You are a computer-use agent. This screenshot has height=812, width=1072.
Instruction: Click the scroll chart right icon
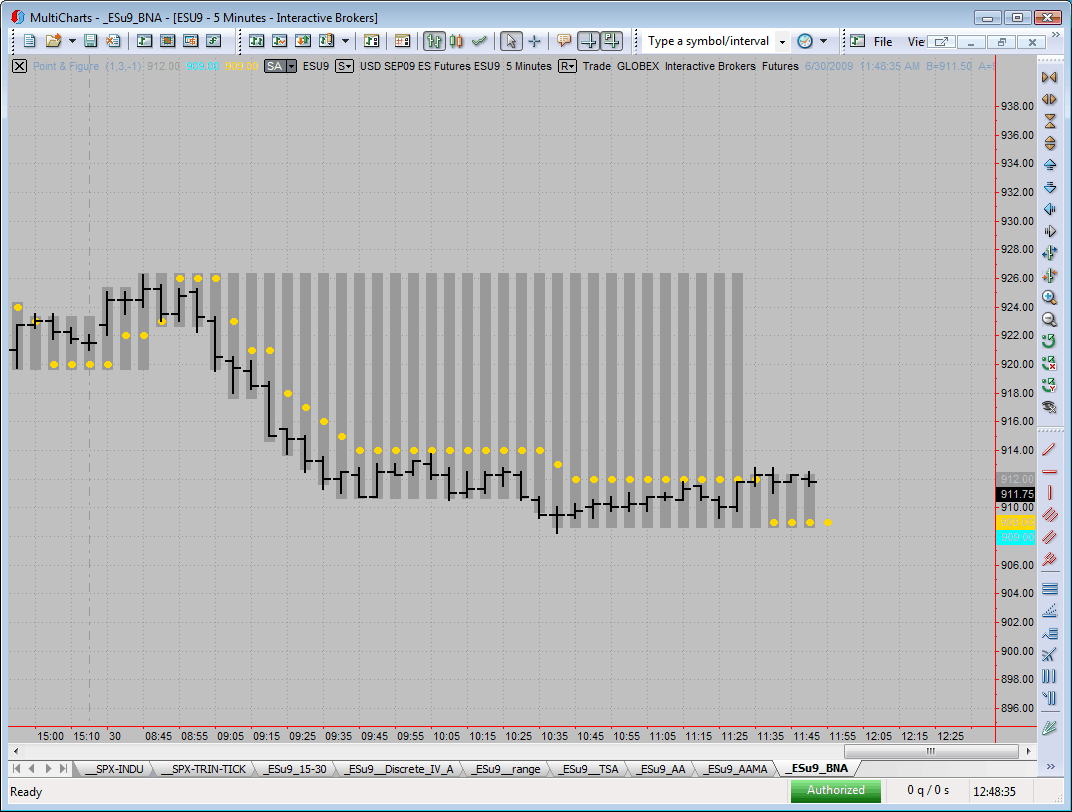tap(1049, 231)
